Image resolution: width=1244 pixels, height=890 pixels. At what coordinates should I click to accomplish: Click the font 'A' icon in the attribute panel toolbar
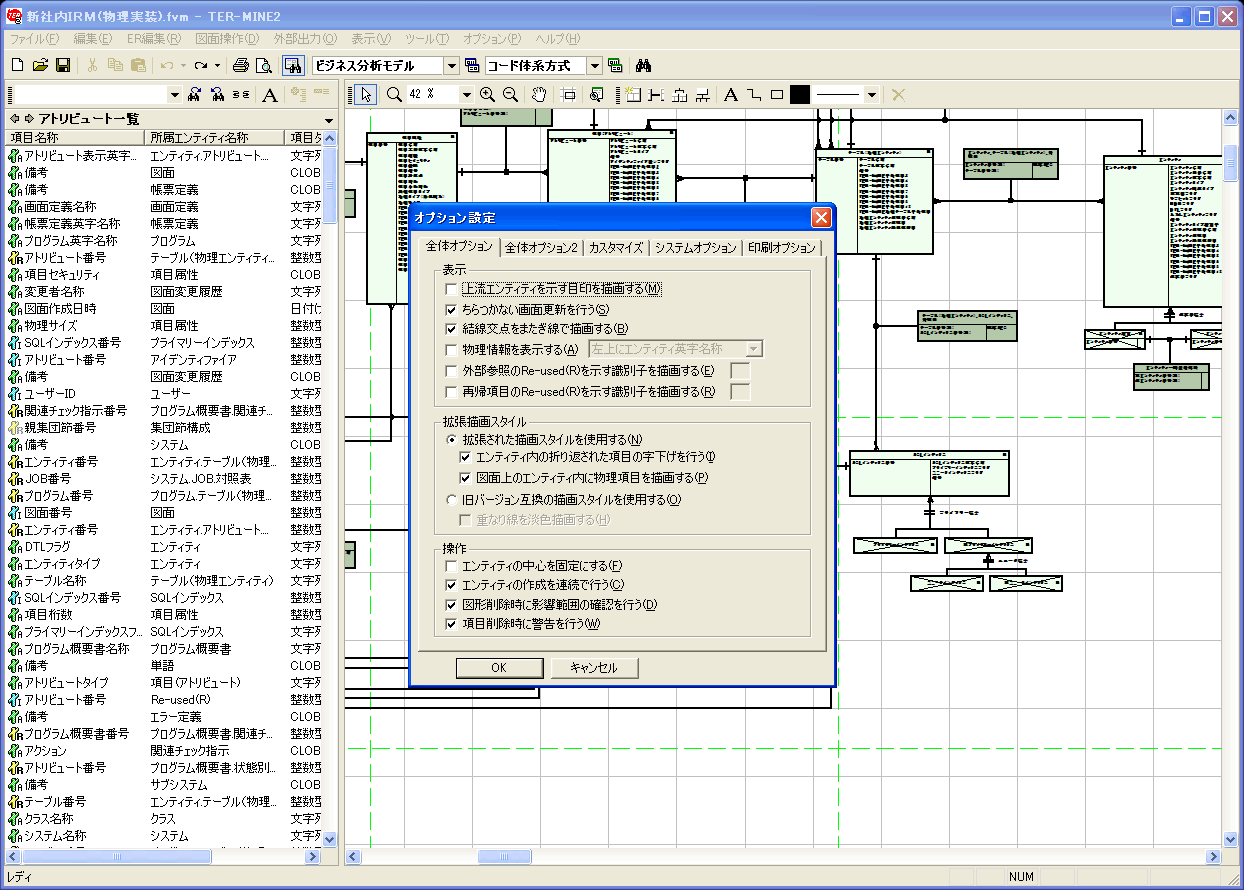pyautogui.click(x=269, y=94)
